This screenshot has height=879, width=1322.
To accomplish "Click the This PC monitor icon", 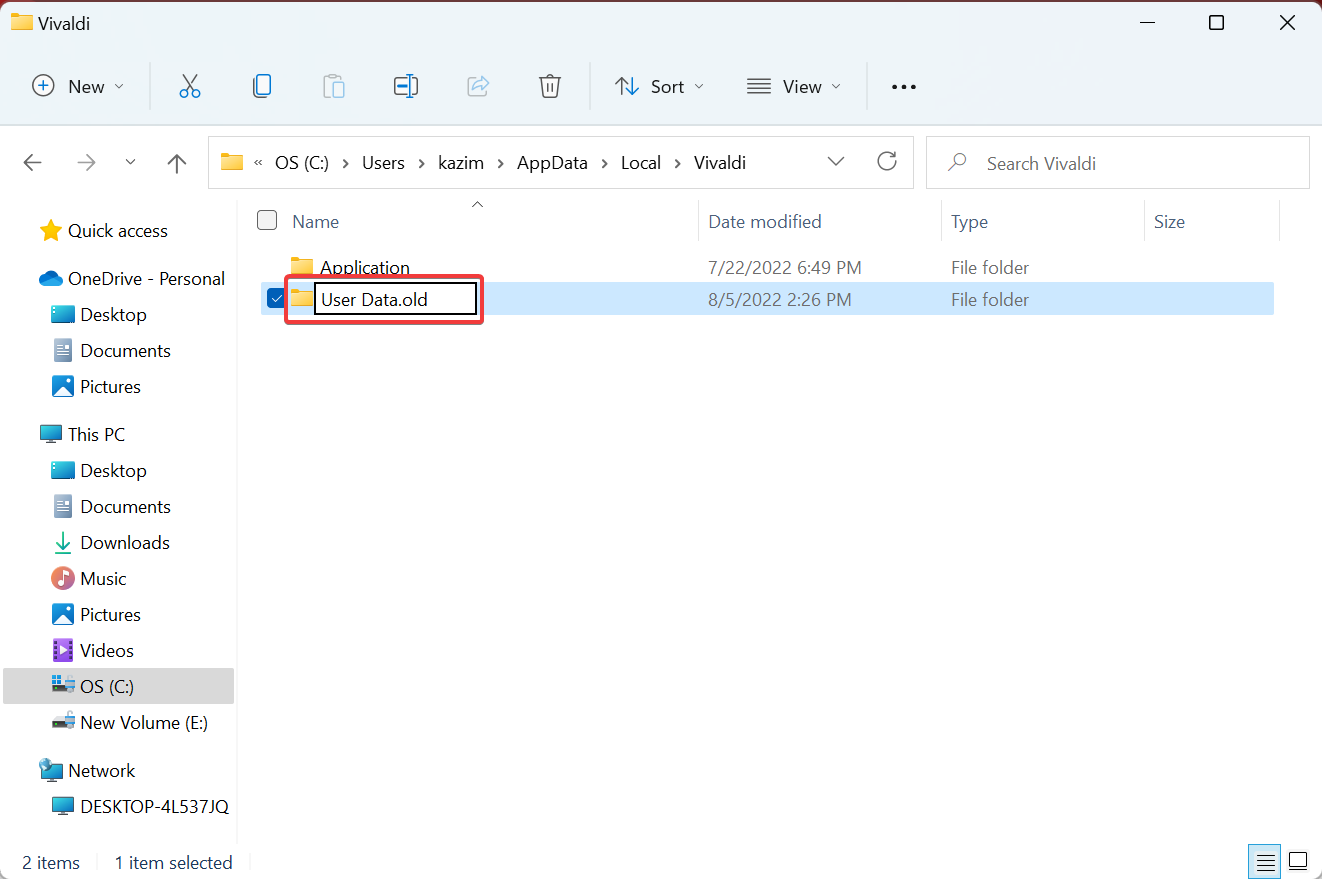I will [x=51, y=435].
